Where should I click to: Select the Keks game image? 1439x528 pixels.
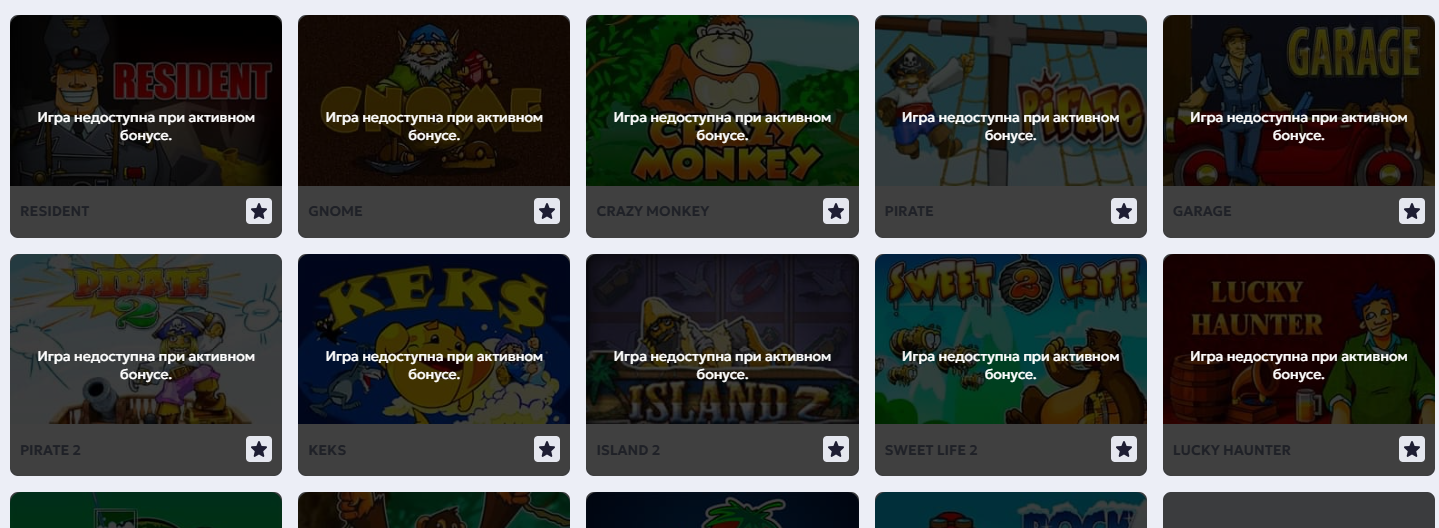coord(434,339)
